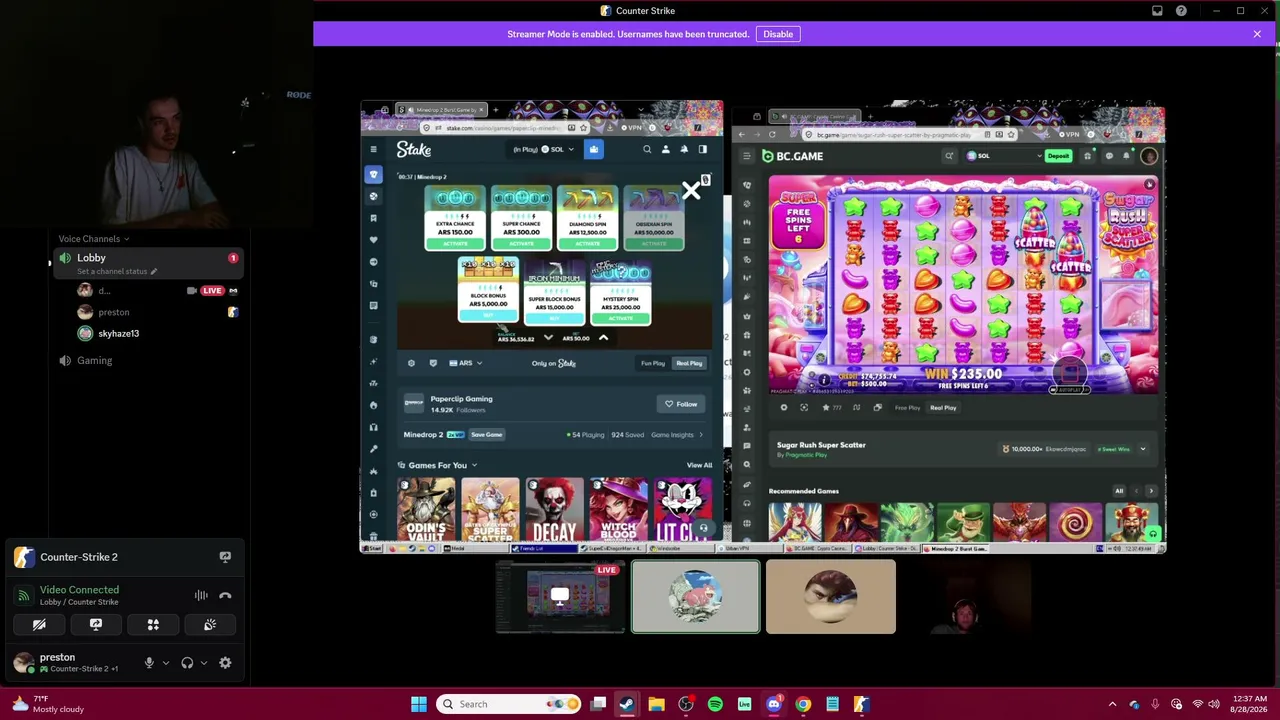
Task: Disable Streamer Mode in the purple banner
Action: (x=777, y=34)
